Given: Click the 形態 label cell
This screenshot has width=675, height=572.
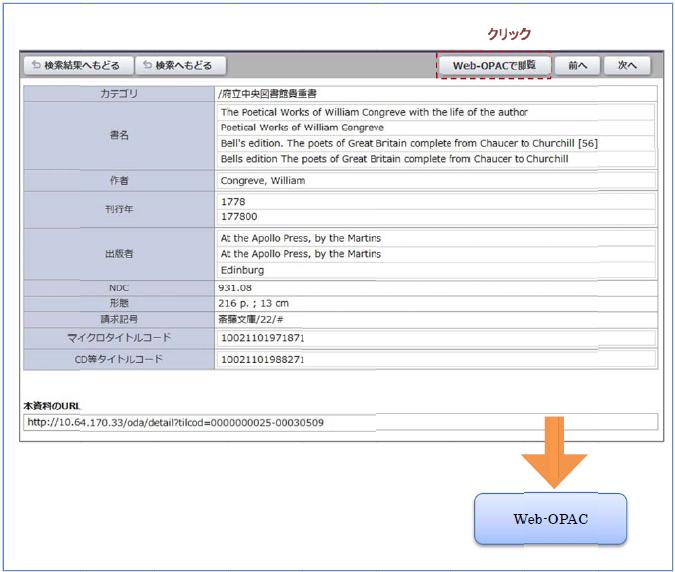Looking at the screenshot, I should [119, 303].
